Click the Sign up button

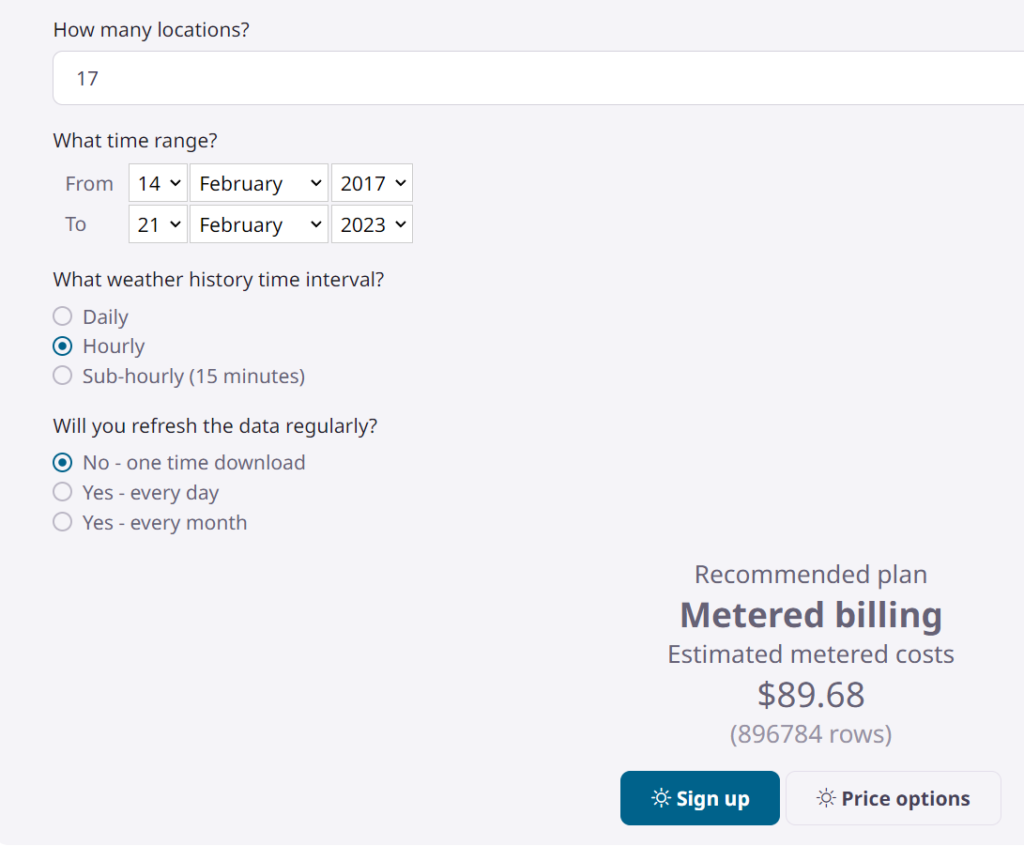coord(700,798)
